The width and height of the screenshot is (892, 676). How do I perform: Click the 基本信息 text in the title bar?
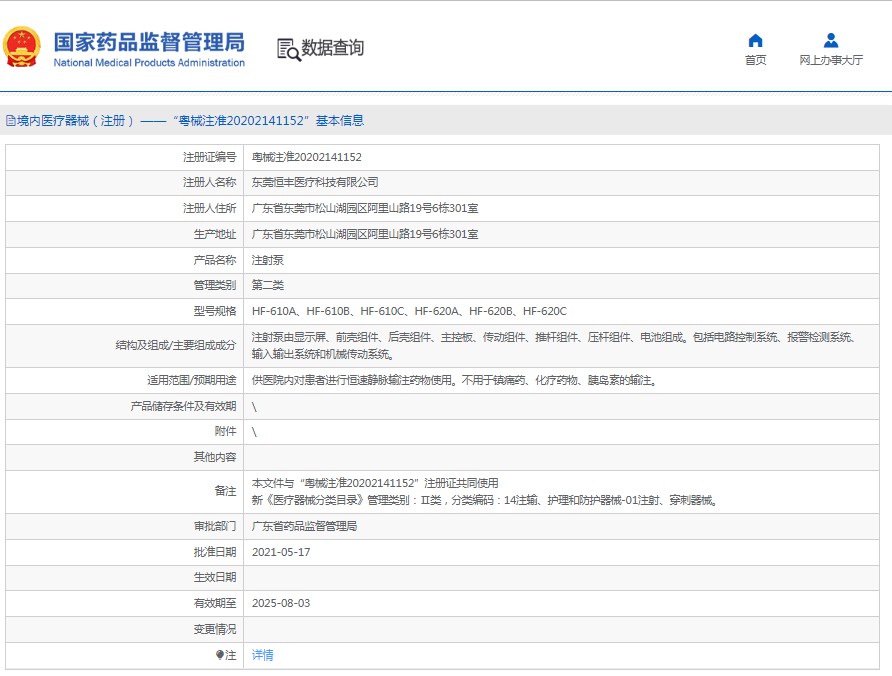pos(340,121)
